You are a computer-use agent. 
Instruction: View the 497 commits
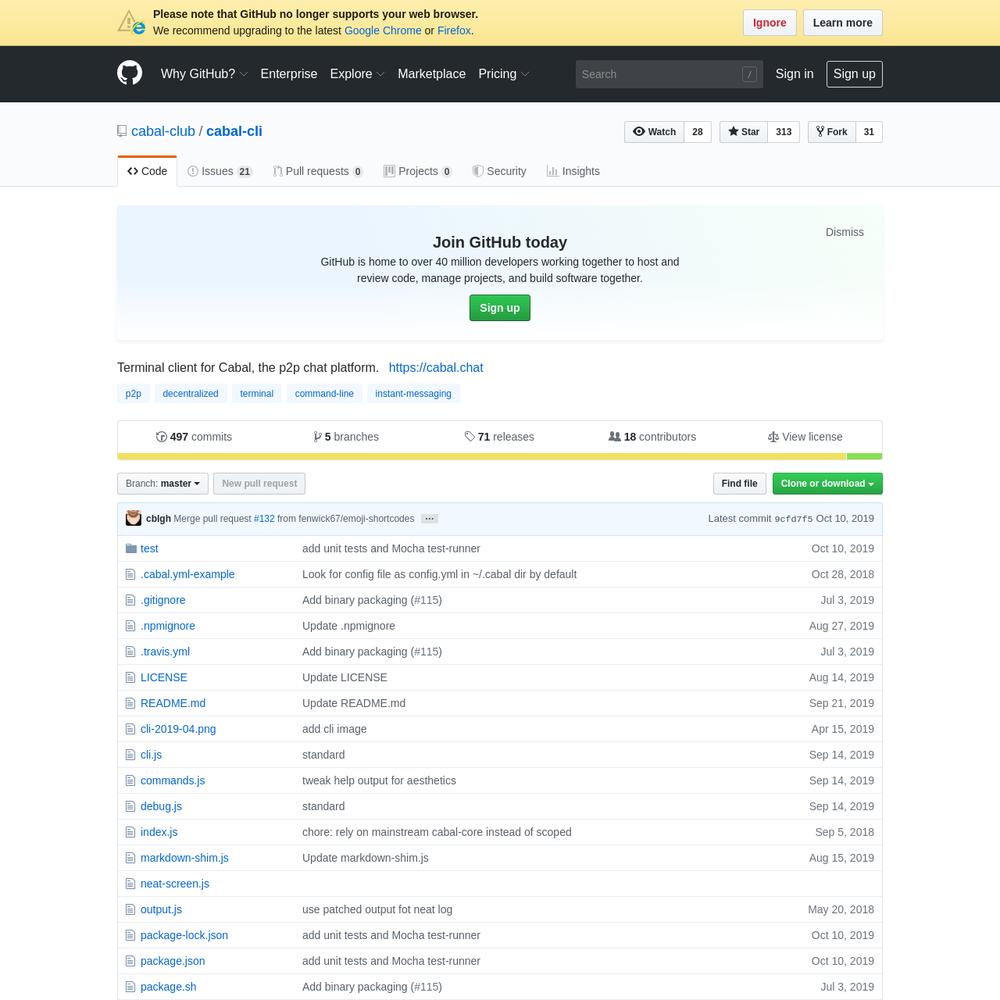[194, 437]
